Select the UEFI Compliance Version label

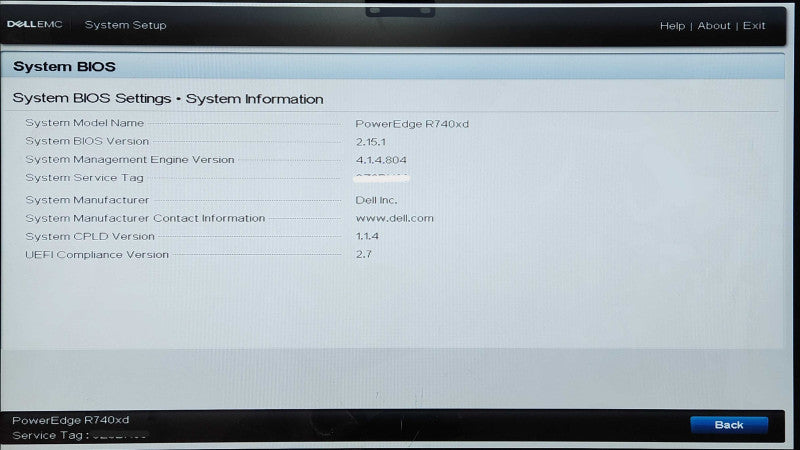(97, 254)
